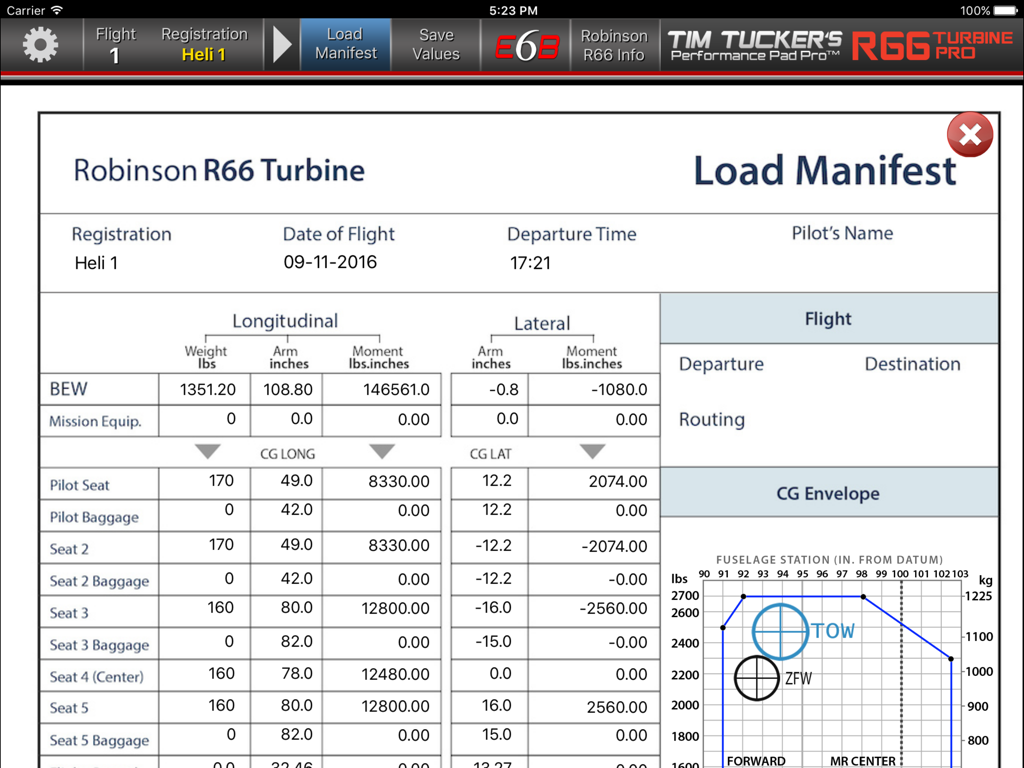
Task: Expand the CG LAT dropdown arrow
Action: (592, 452)
